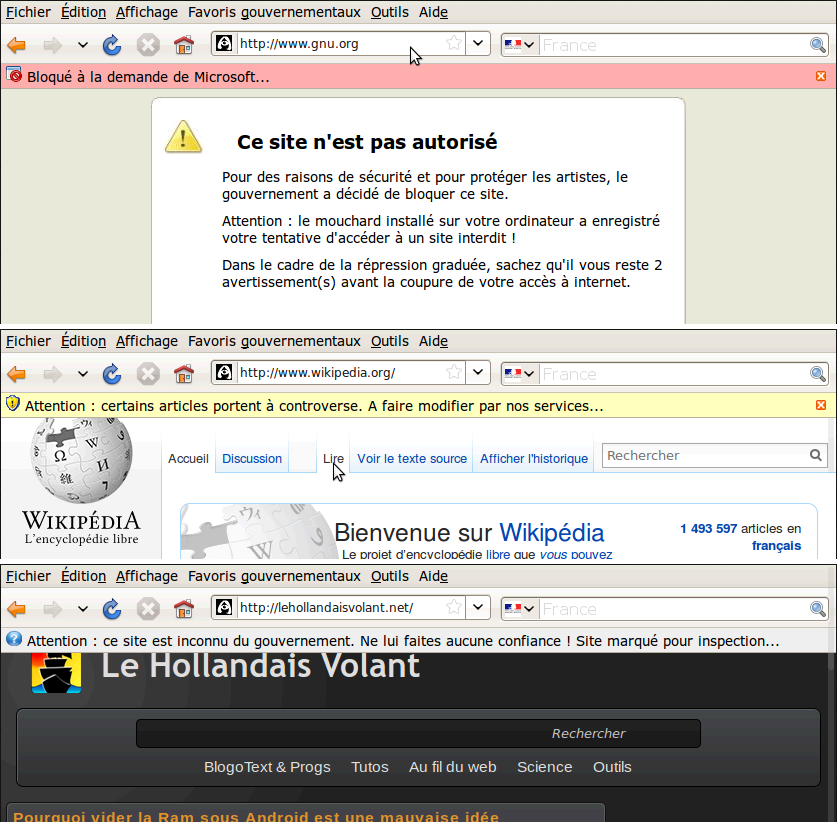The width and height of the screenshot is (837, 822).
Task: Expand the URL bar dropdown in wikipedia.org window
Action: pos(478,372)
